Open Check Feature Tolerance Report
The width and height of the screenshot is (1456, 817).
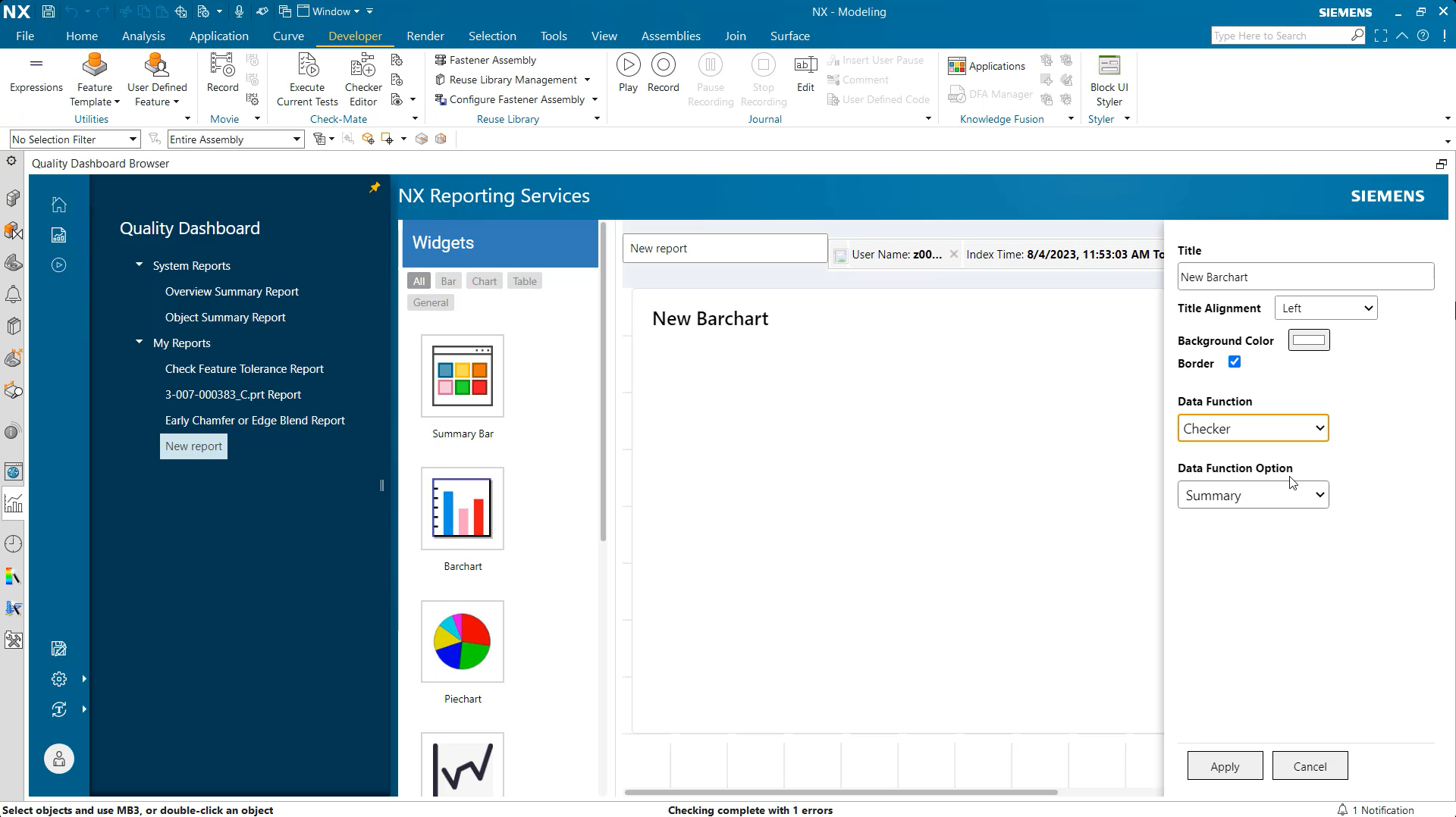244,368
